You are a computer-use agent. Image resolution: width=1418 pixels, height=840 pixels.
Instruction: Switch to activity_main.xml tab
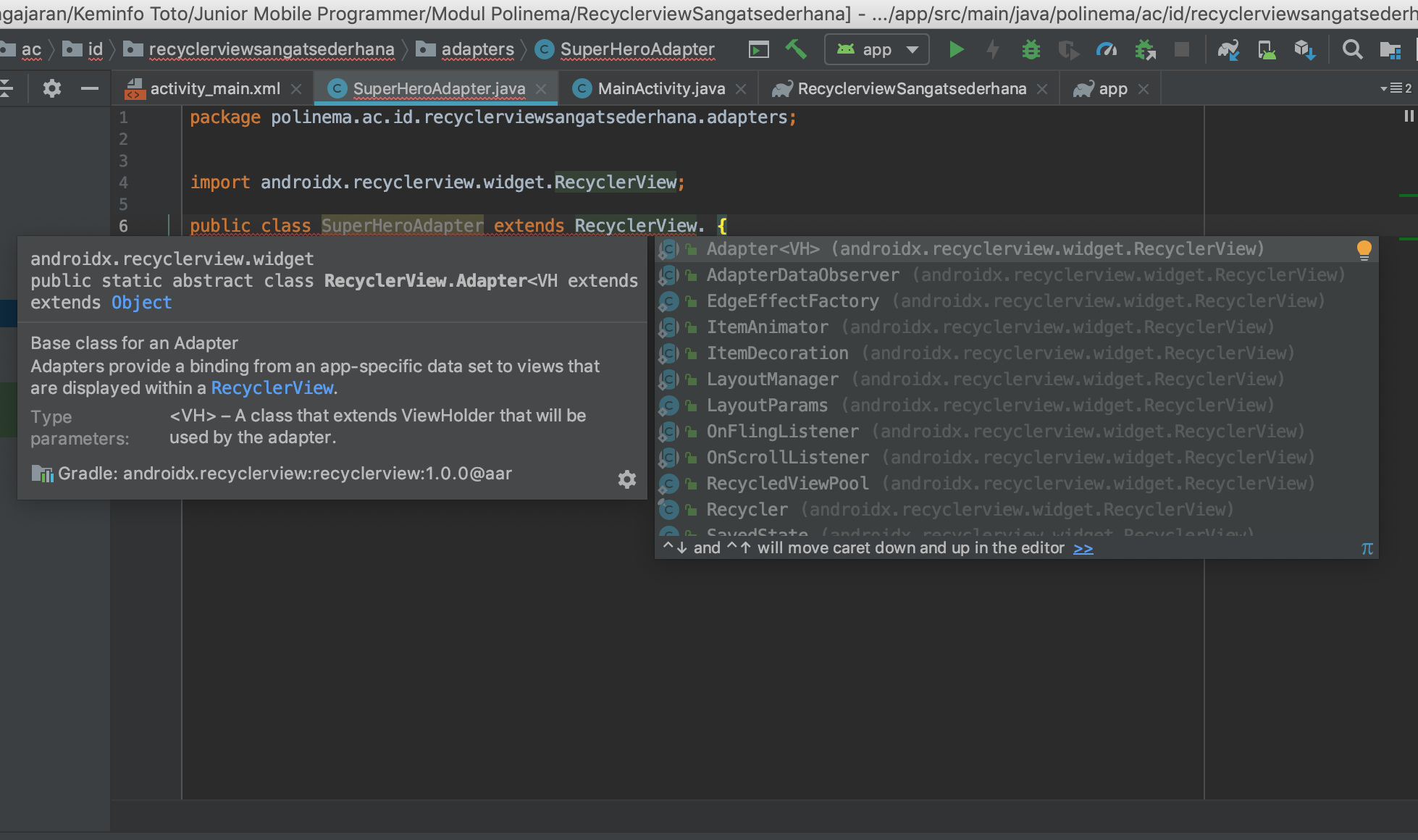215,88
